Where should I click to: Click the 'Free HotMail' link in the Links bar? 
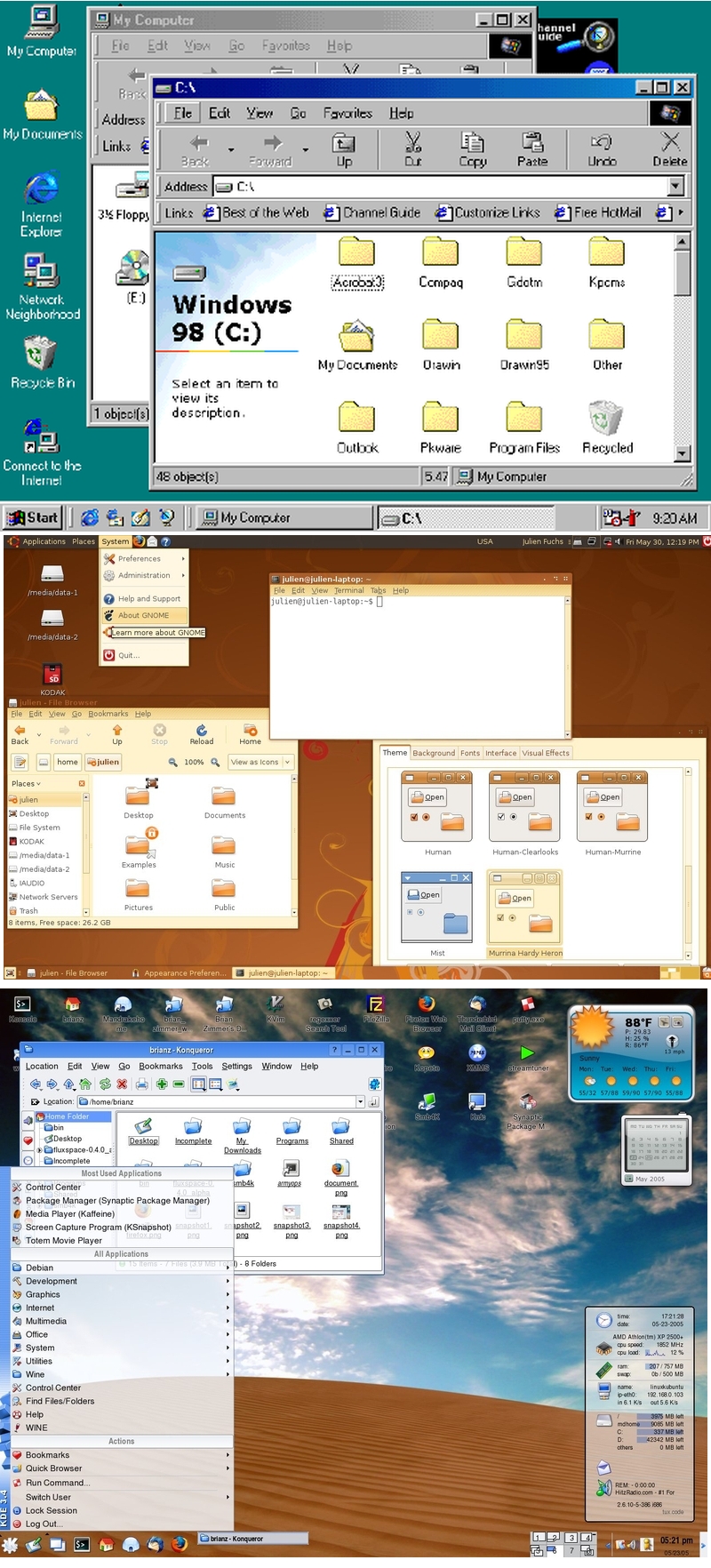[598, 212]
